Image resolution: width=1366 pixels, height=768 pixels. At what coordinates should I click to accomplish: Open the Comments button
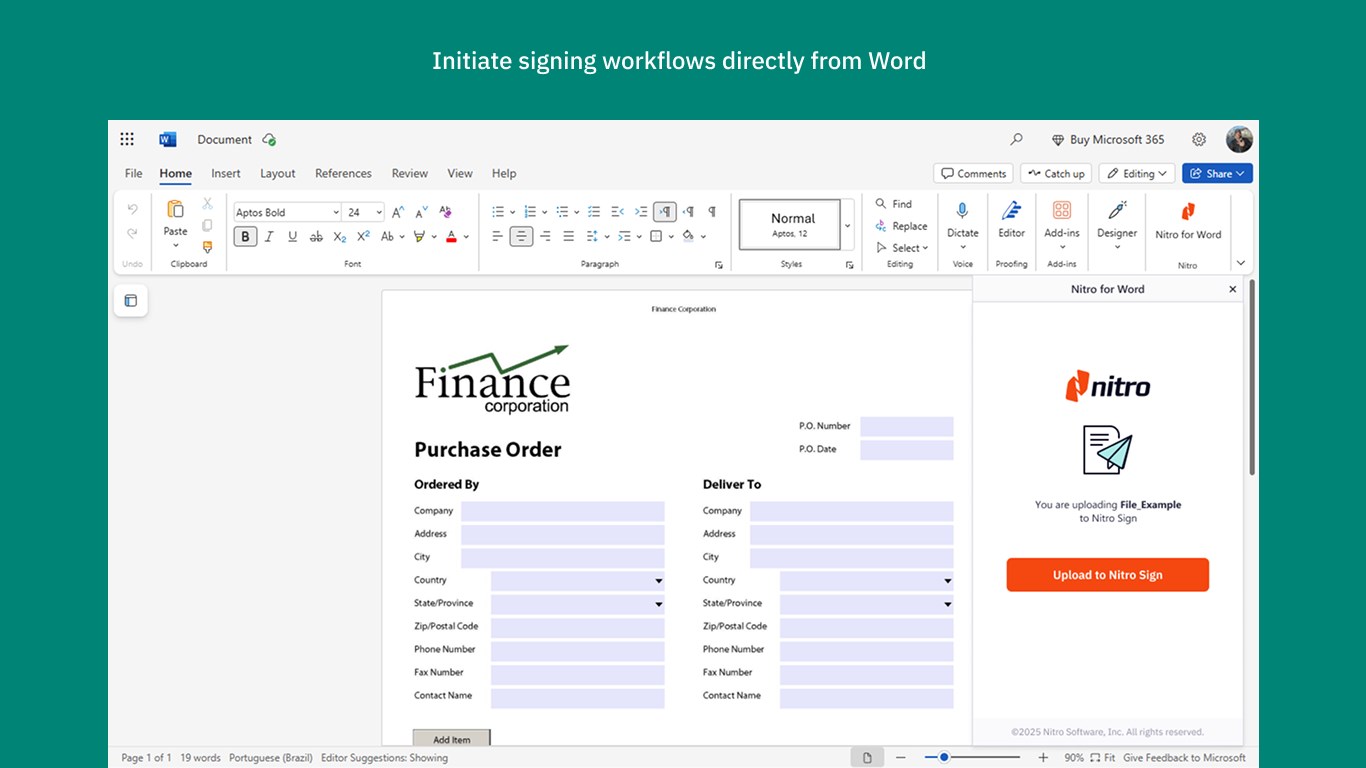(x=973, y=173)
